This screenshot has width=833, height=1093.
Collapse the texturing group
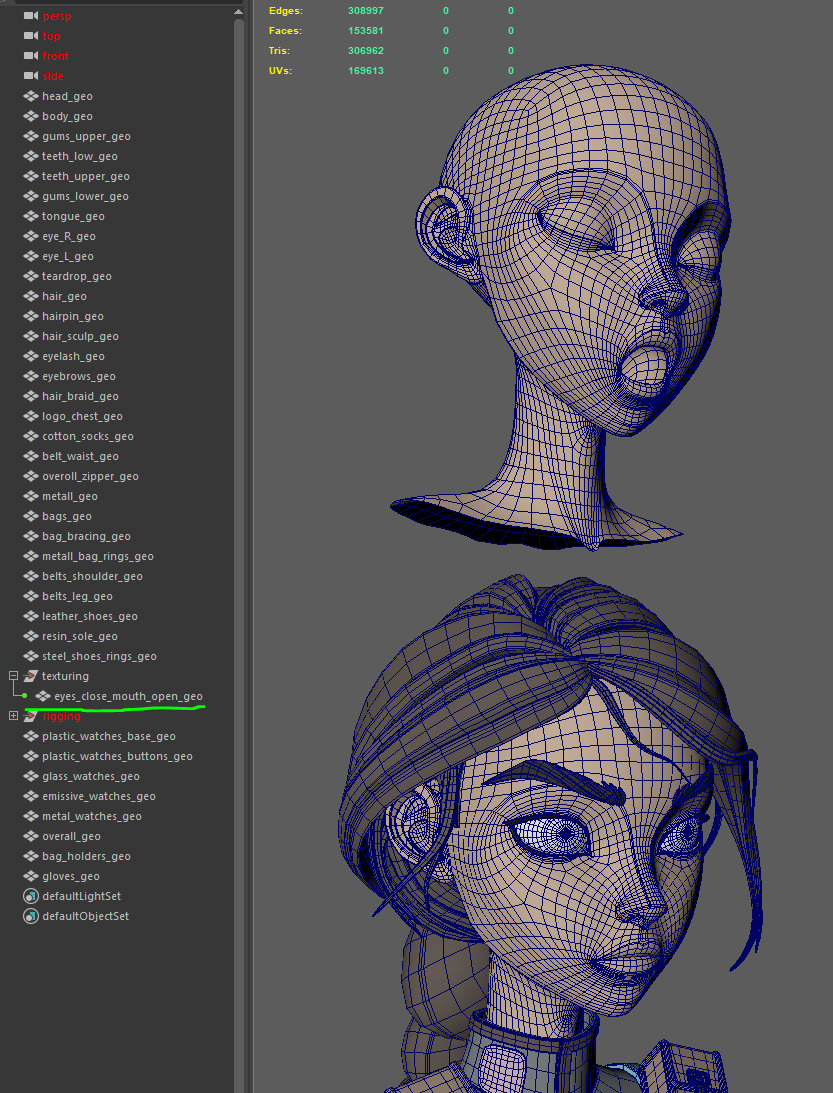13,676
